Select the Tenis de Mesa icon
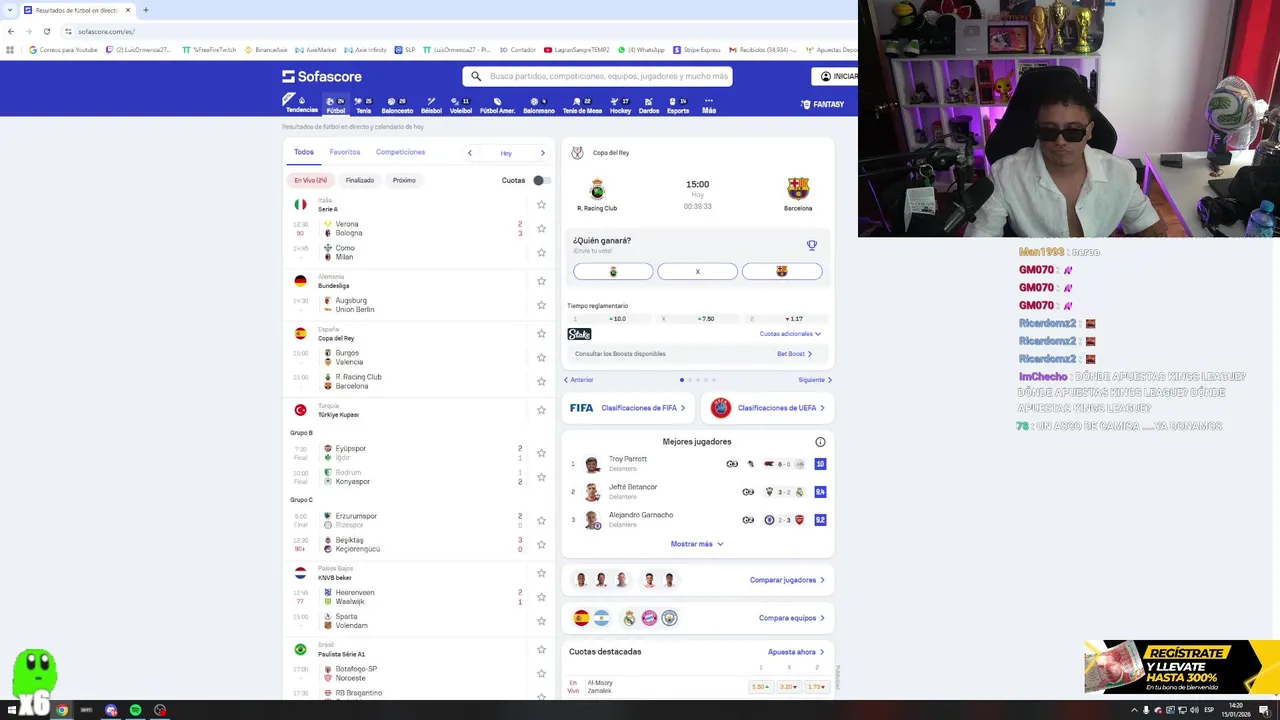Viewport: 1280px width, 720px height. coord(582,105)
